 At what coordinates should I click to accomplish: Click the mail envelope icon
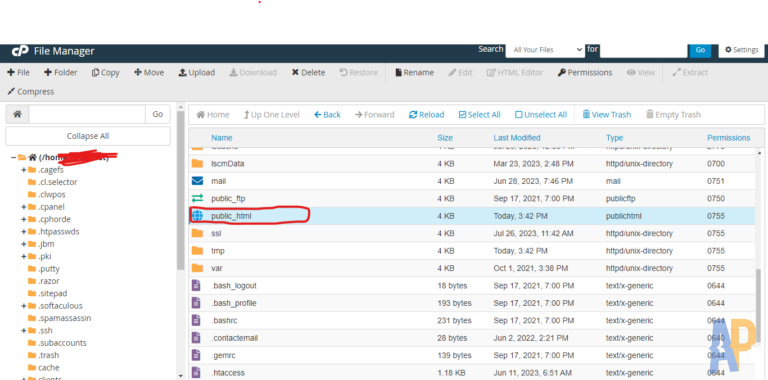(x=197, y=181)
